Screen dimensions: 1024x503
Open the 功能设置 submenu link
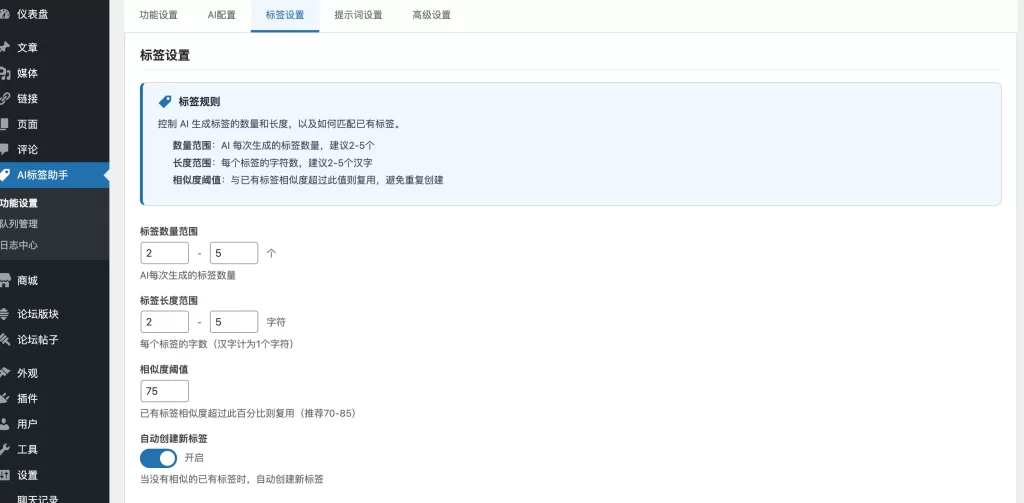pyautogui.click(x=19, y=203)
